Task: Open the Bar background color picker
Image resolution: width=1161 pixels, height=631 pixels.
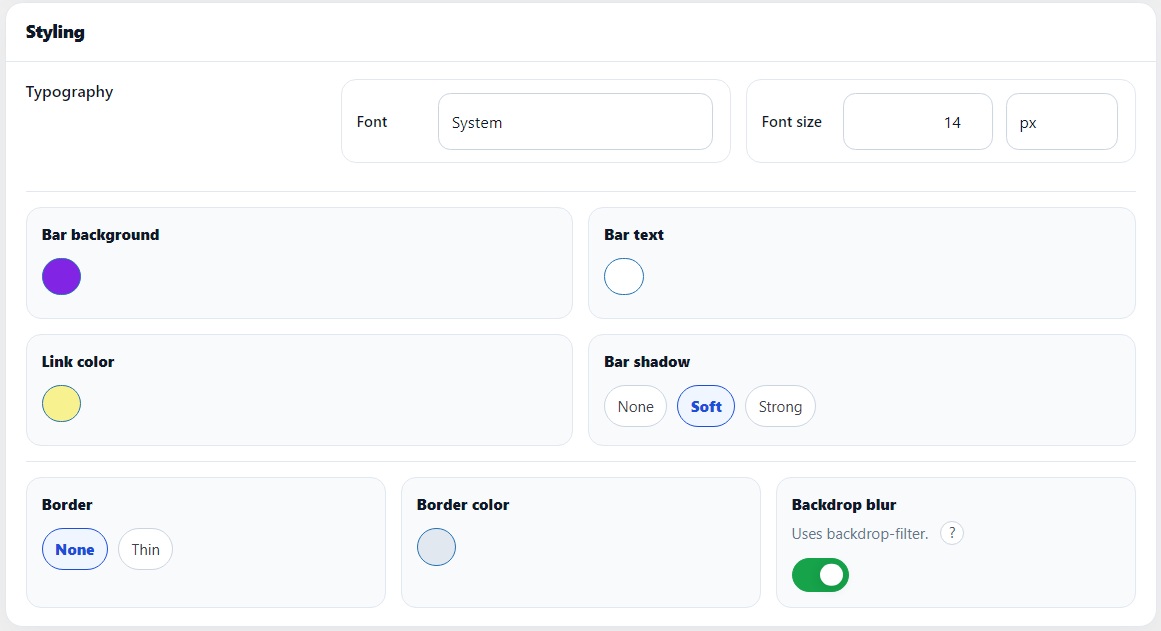Action: (61, 276)
